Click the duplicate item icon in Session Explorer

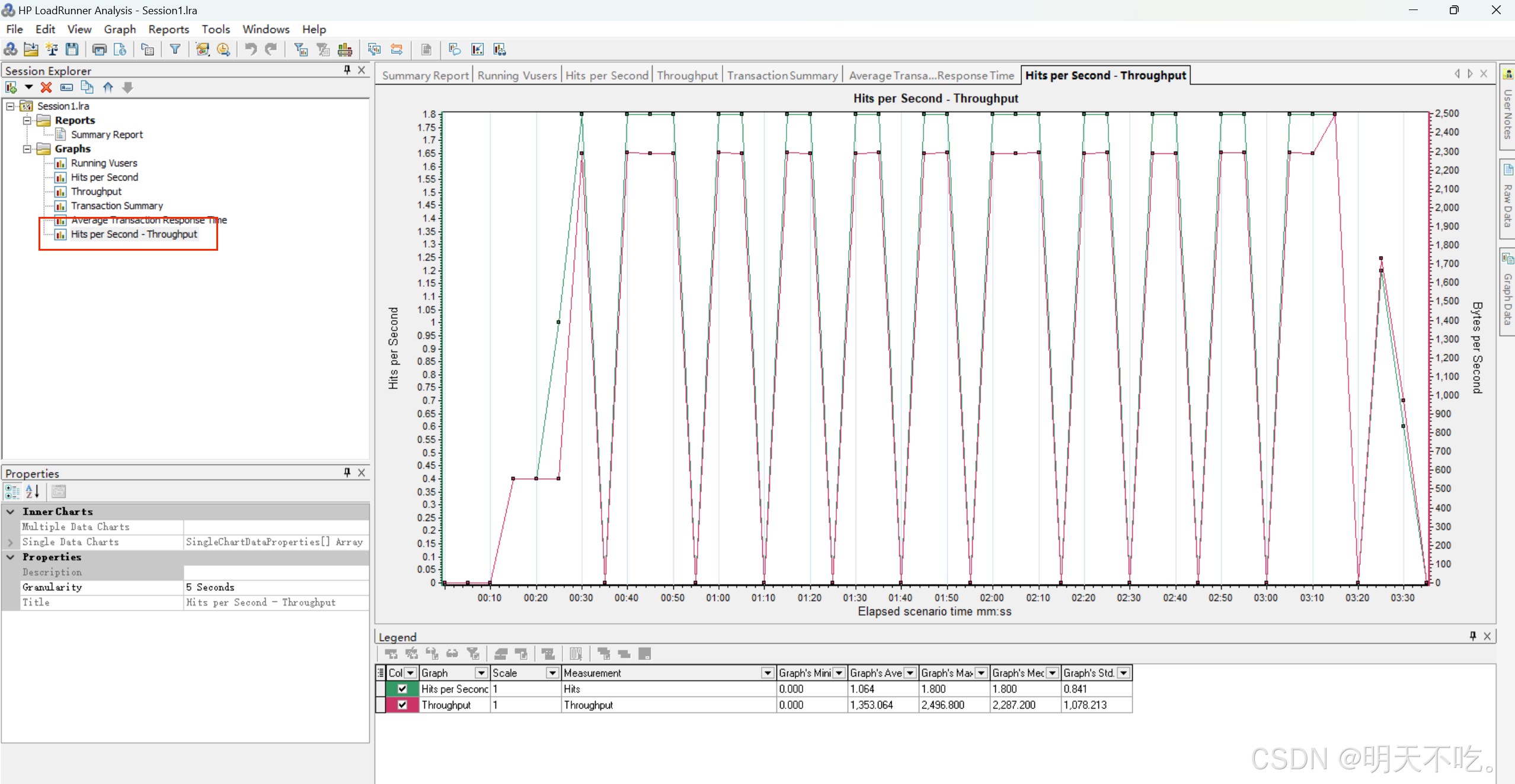coord(87,88)
